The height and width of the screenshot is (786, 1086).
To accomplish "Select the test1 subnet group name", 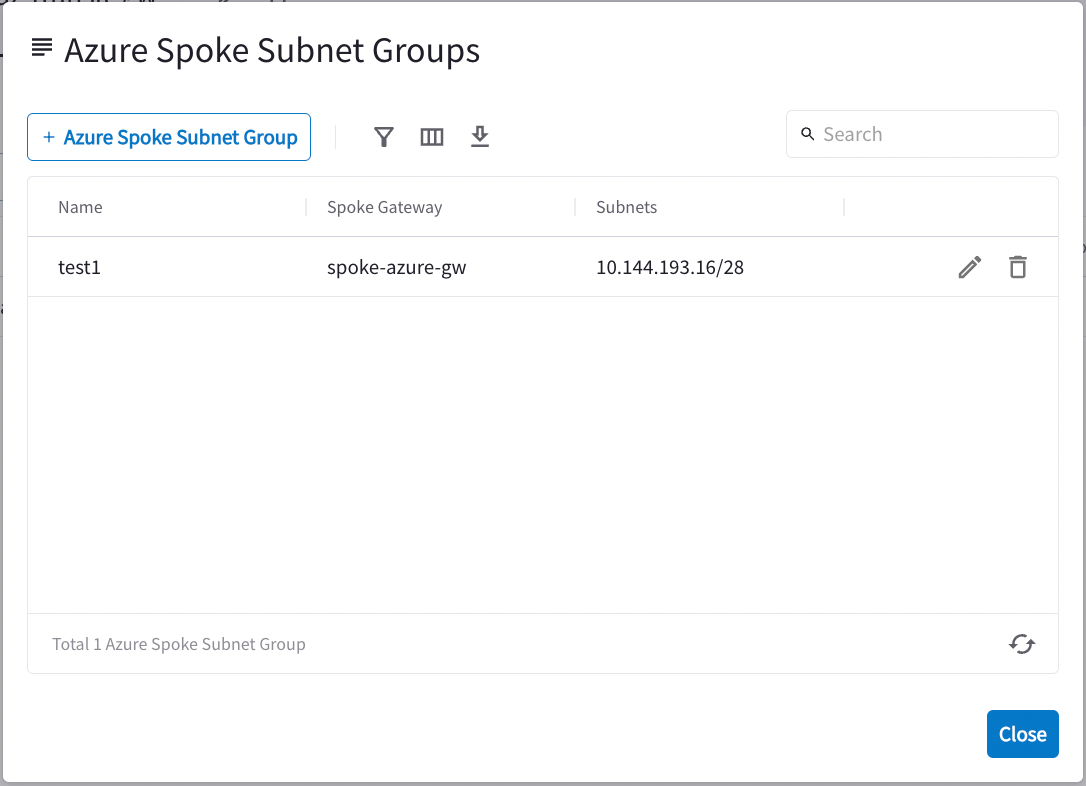I will point(79,267).
